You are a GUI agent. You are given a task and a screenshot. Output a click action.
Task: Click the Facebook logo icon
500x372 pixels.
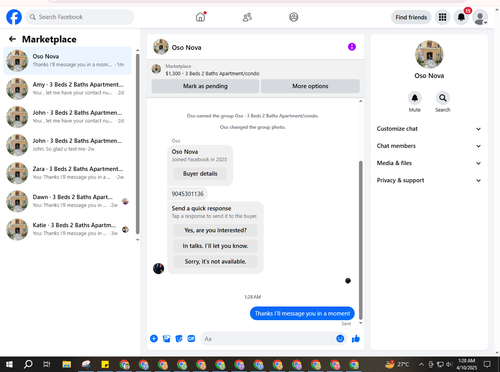click(14, 17)
